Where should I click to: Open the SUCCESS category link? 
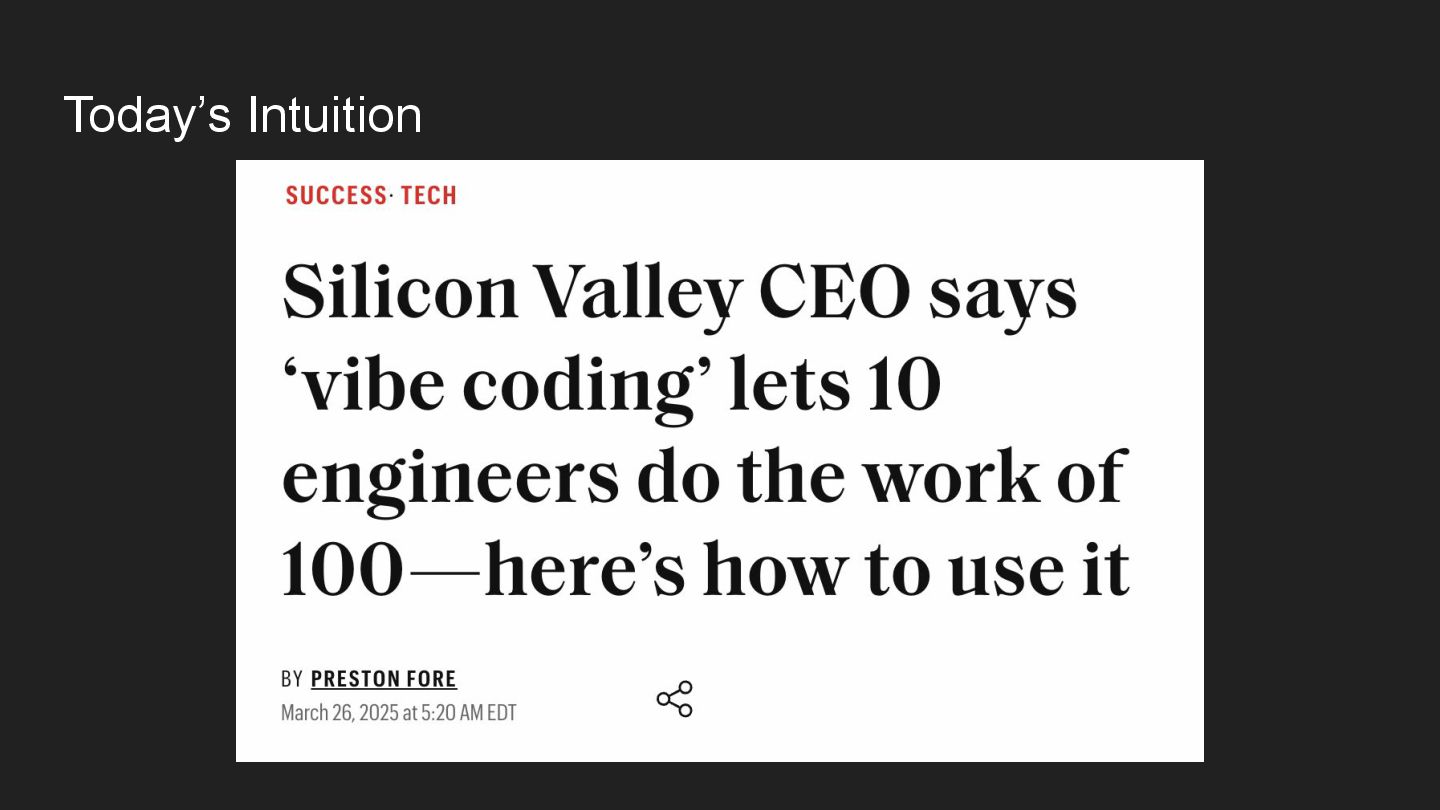point(335,196)
